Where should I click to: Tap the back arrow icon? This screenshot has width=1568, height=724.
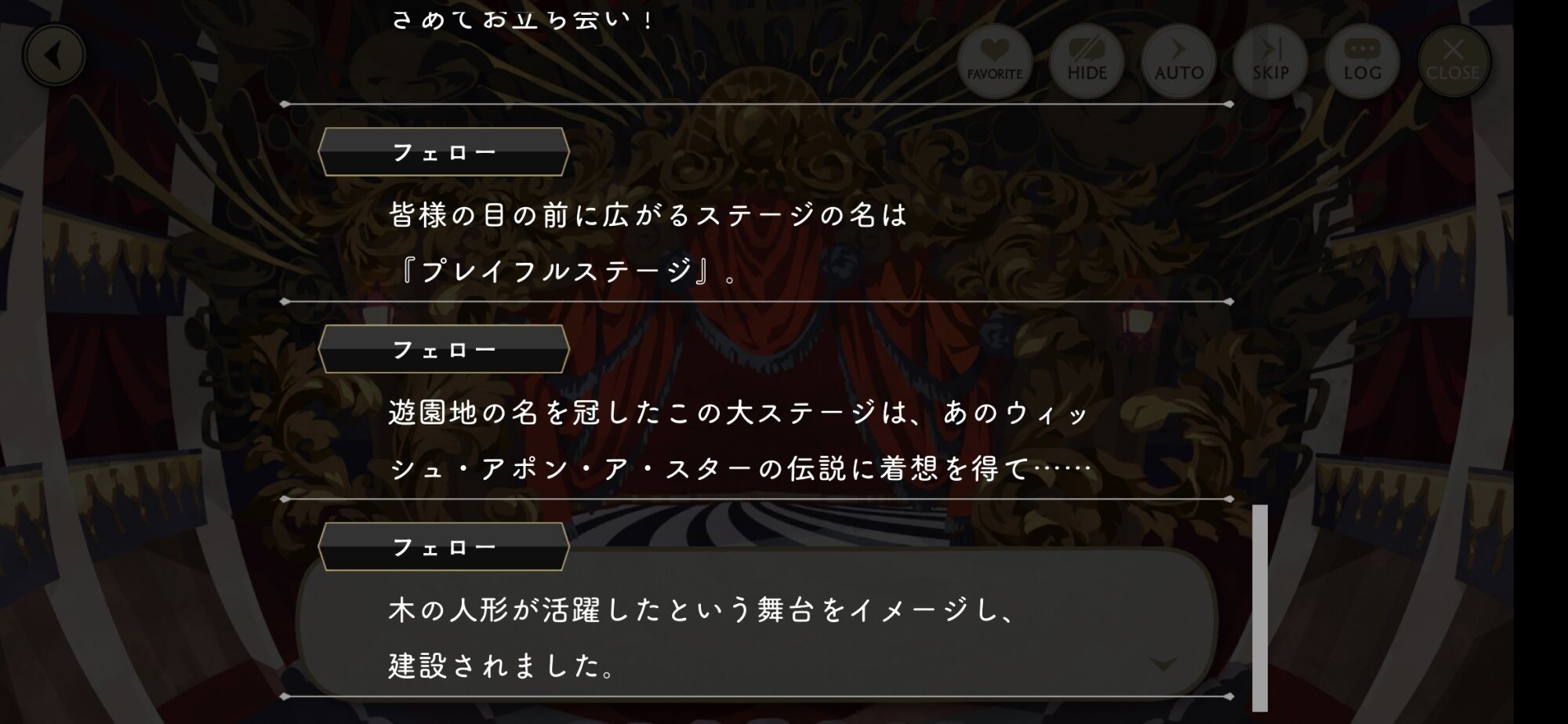point(53,56)
